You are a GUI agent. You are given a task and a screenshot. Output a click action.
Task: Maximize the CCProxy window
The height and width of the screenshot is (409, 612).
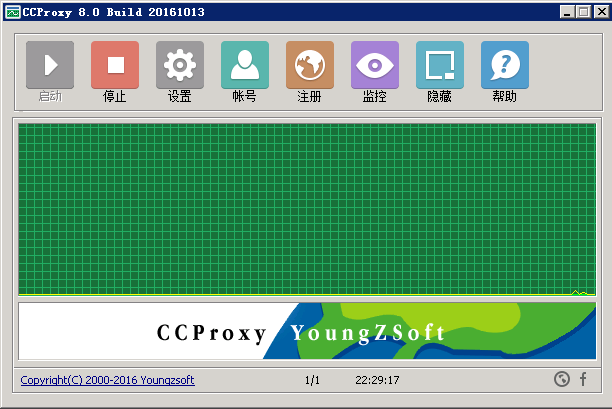(x=582, y=11)
